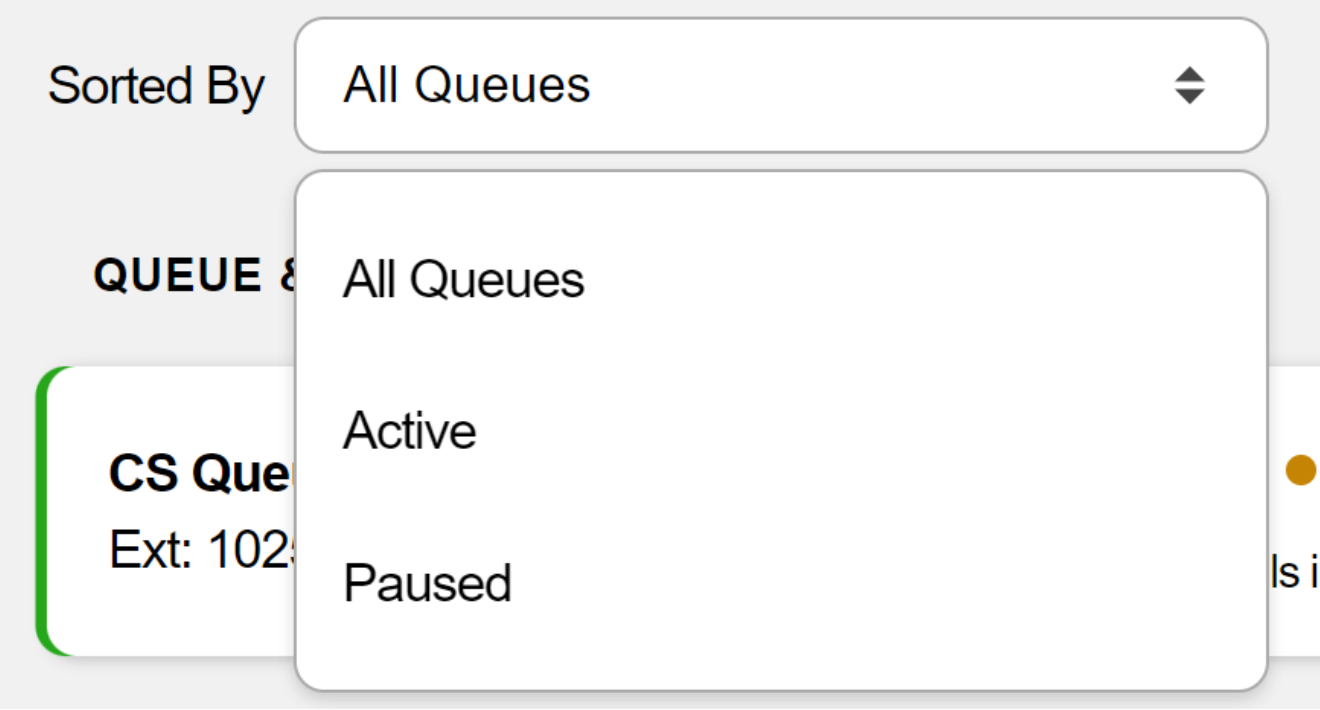
Task: Click the selected 'All Queues' value in the combo box
Action: point(467,85)
